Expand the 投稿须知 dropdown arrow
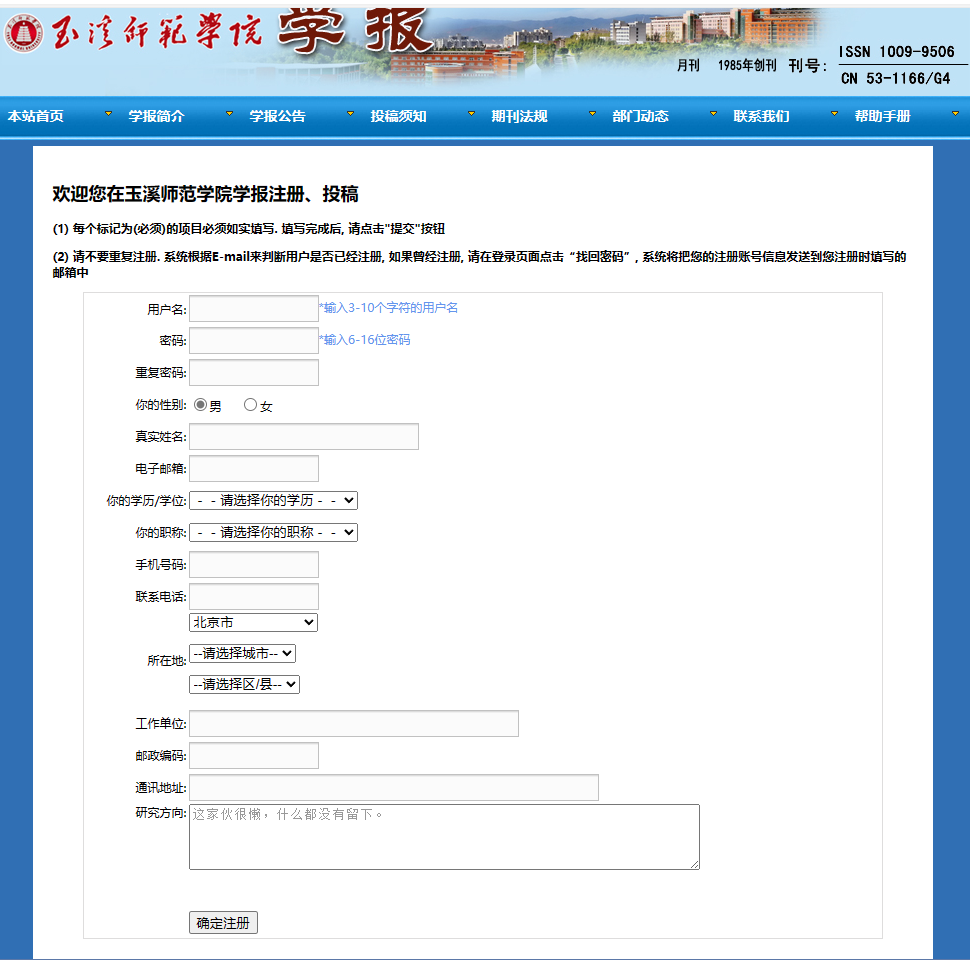Screen dimensions: 970x960 tap(471, 112)
